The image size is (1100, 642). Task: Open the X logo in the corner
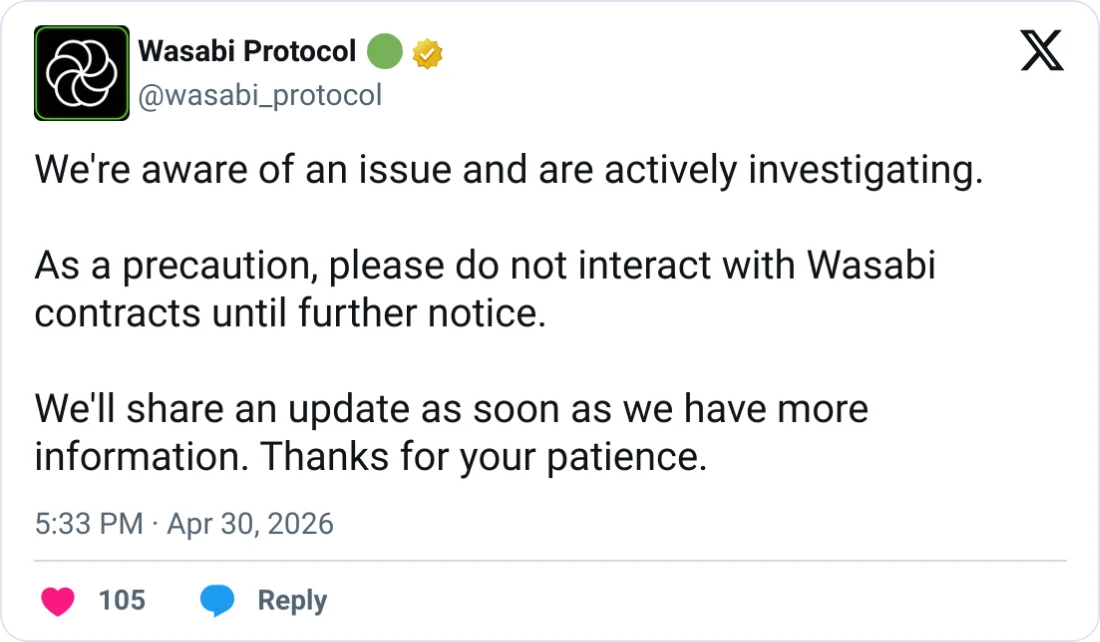click(1042, 49)
